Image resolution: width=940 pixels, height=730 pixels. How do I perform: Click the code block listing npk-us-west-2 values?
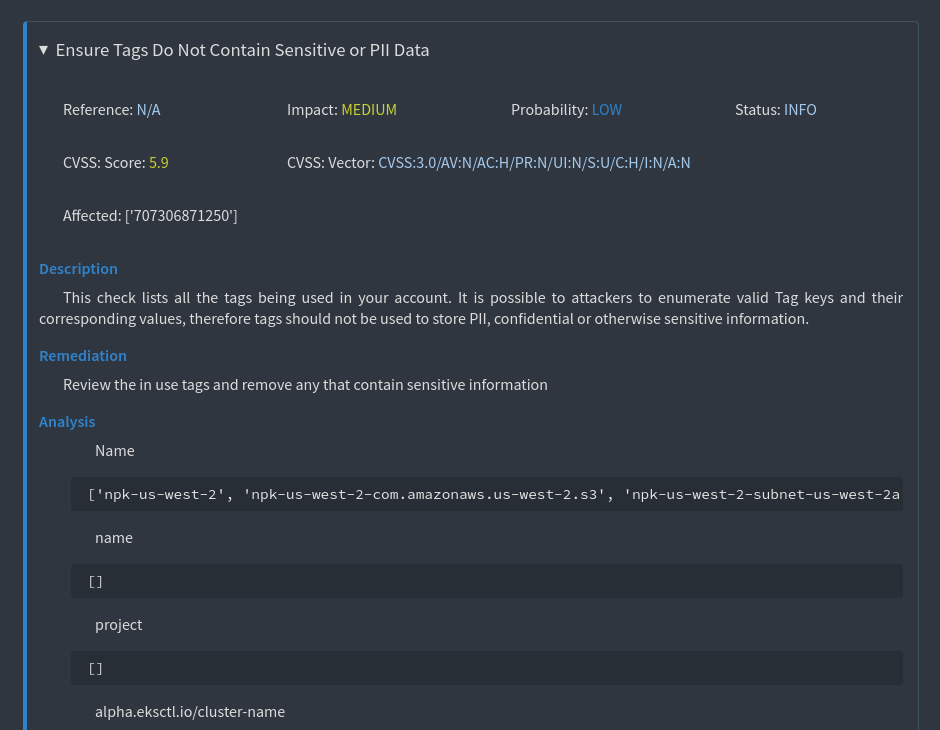point(487,494)
